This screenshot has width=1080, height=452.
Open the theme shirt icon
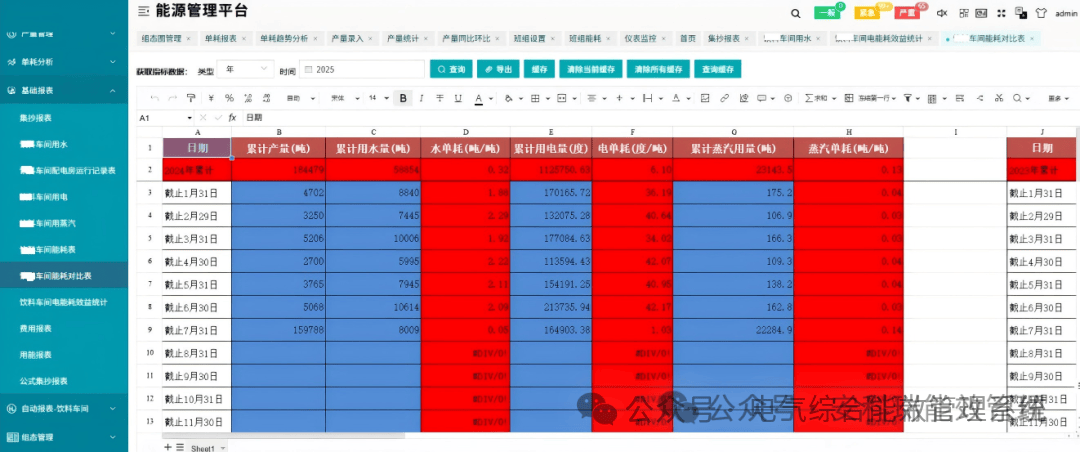(x=1041, y=12)
